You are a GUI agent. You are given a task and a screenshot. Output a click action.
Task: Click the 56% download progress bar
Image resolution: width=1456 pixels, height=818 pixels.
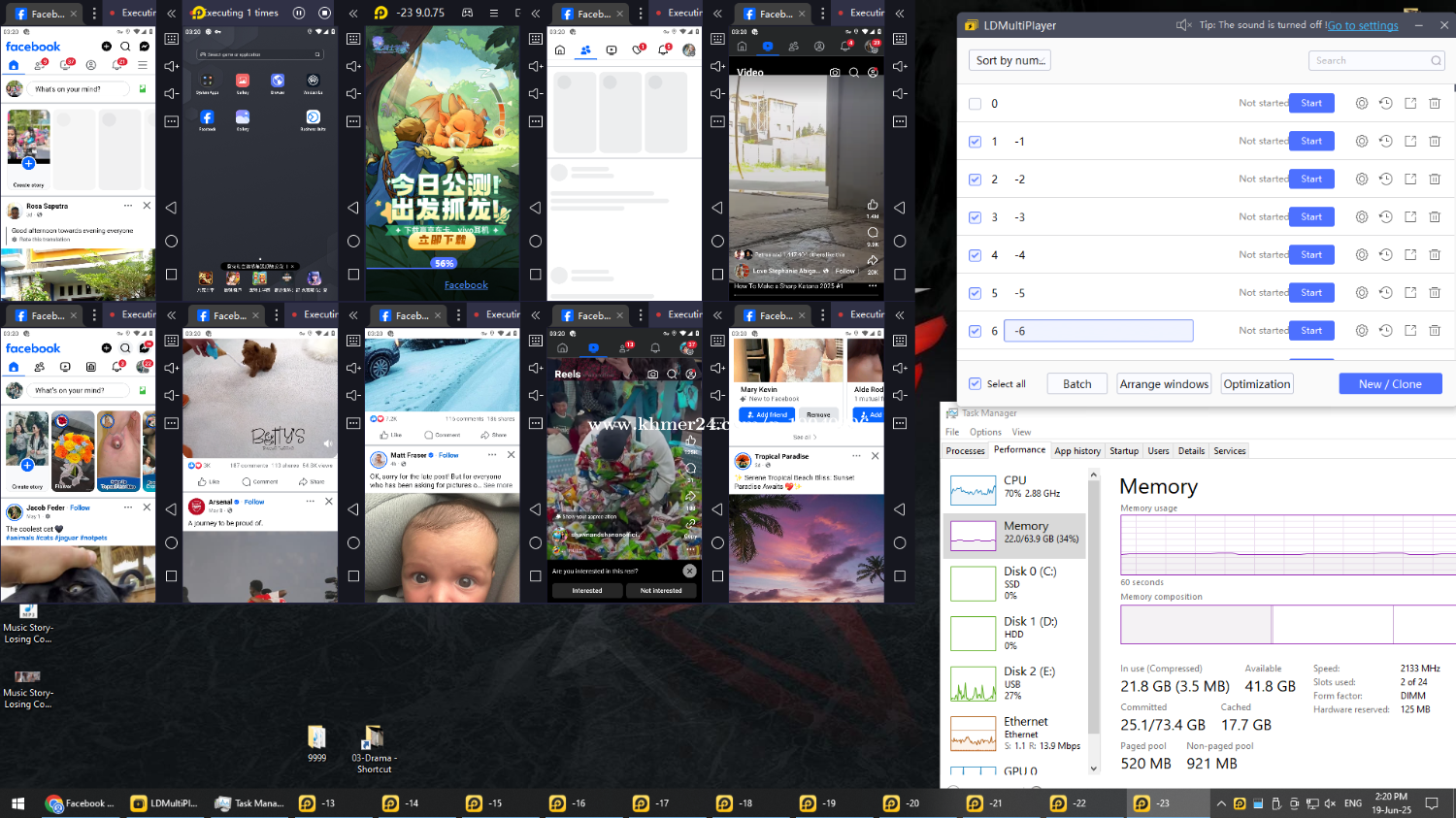[444, 263]
